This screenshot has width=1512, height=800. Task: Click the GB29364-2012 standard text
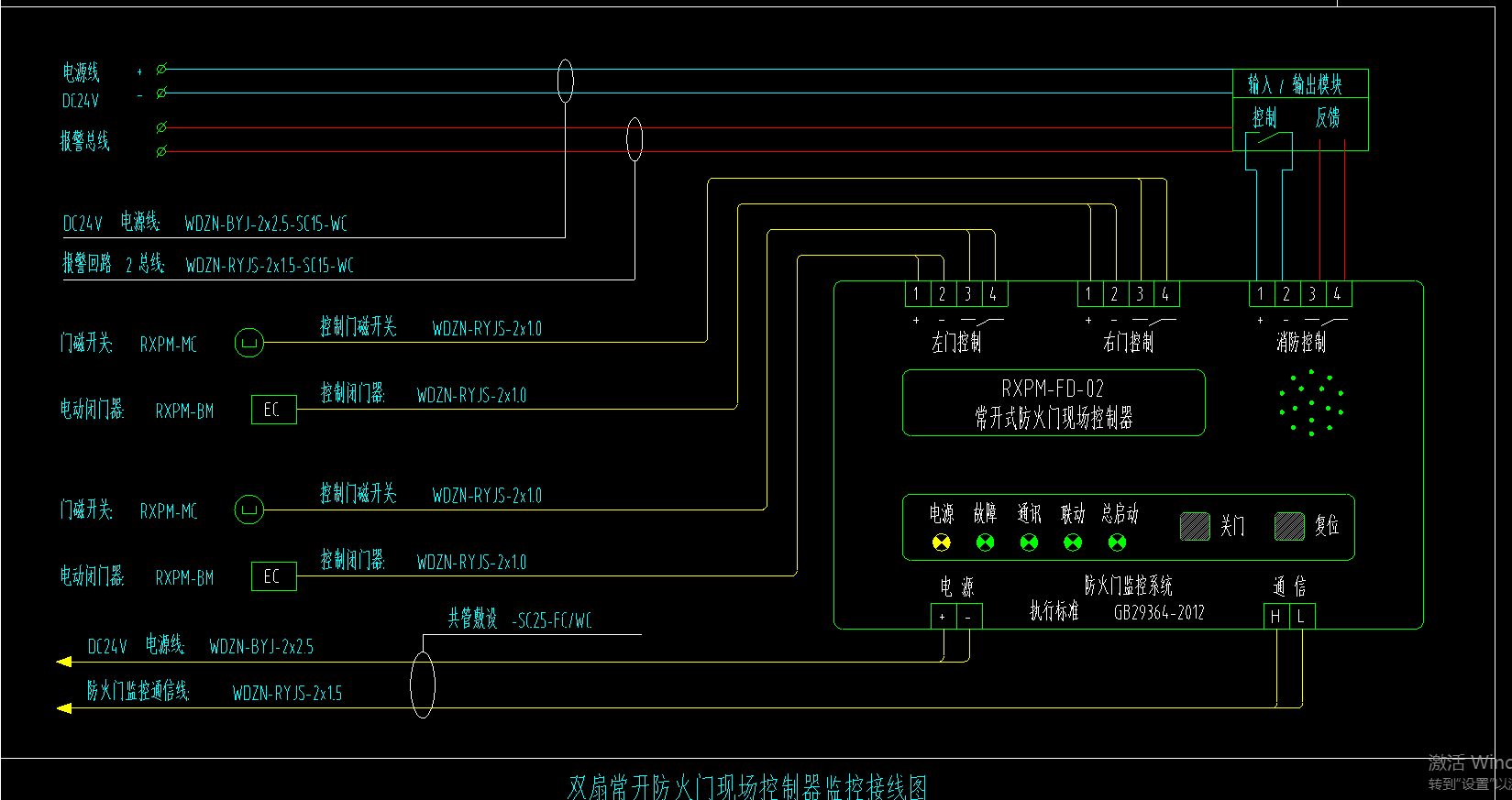point(1159,613)
